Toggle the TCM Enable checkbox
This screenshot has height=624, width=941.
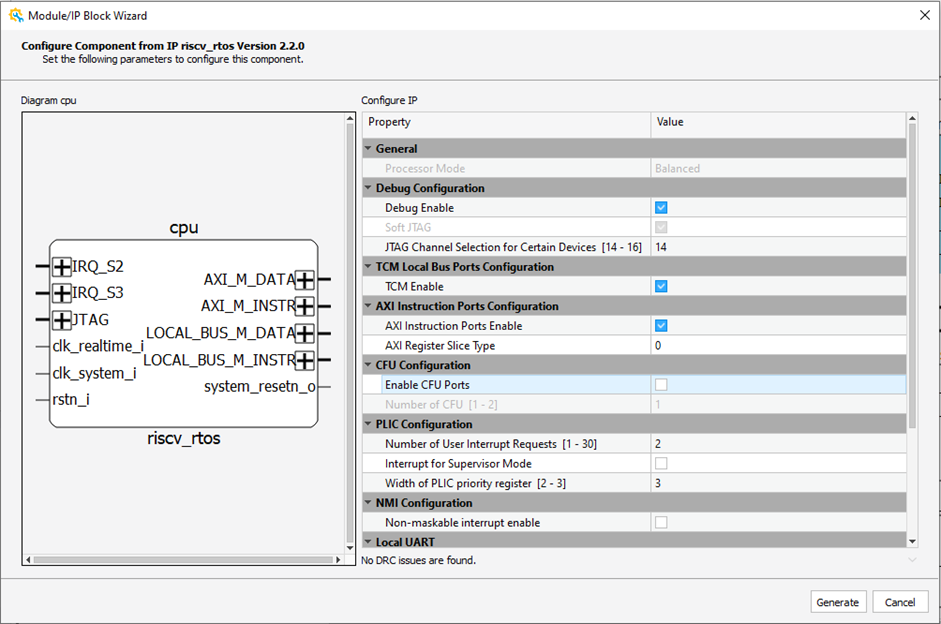661,286
